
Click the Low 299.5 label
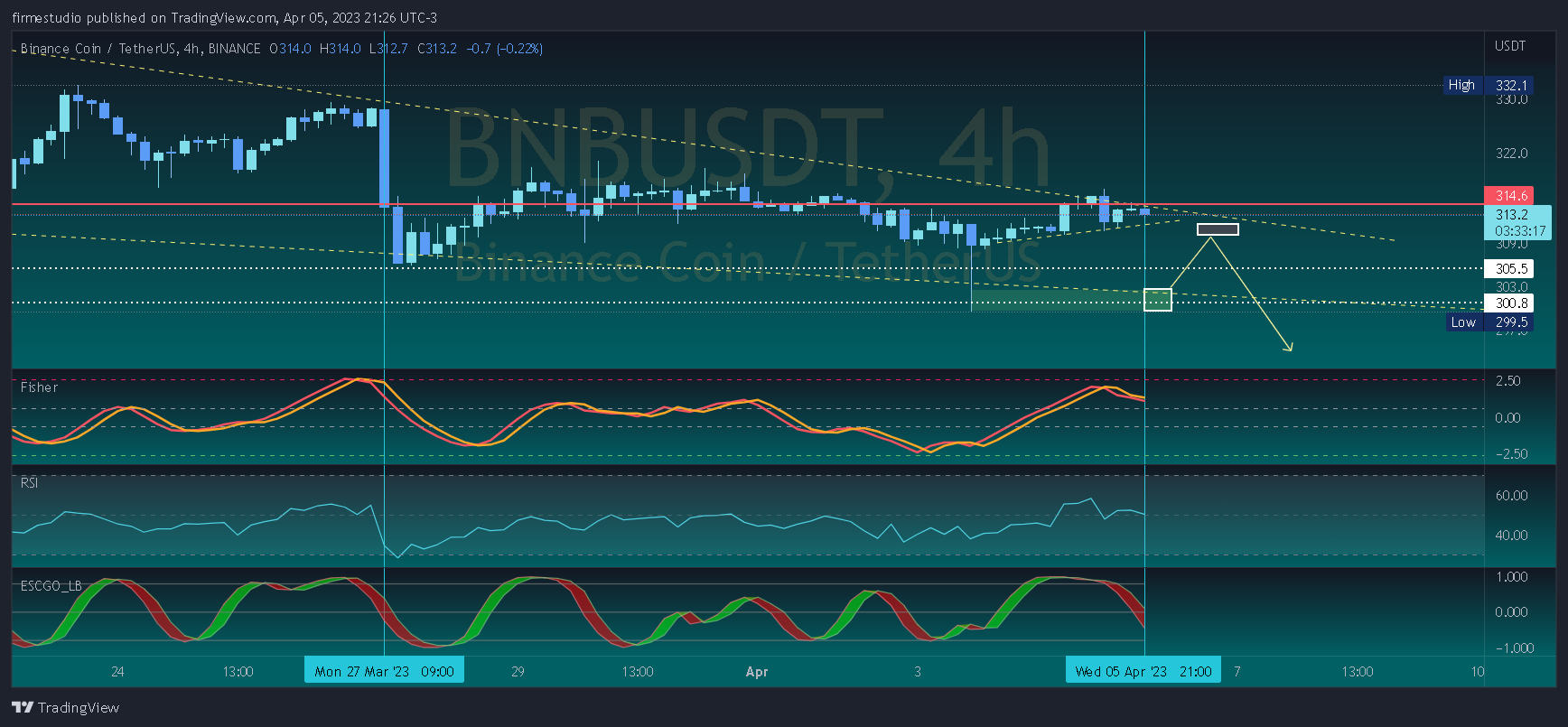1489,322
